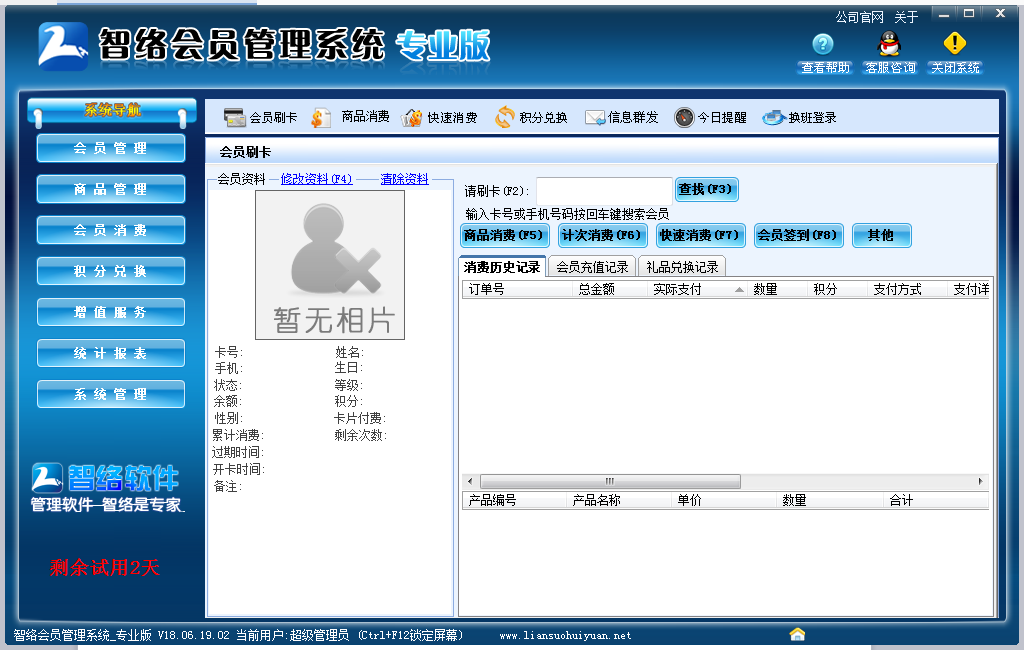Click the 合计 column header
This screenshot has width=1024, height=650.
[936, 500]
